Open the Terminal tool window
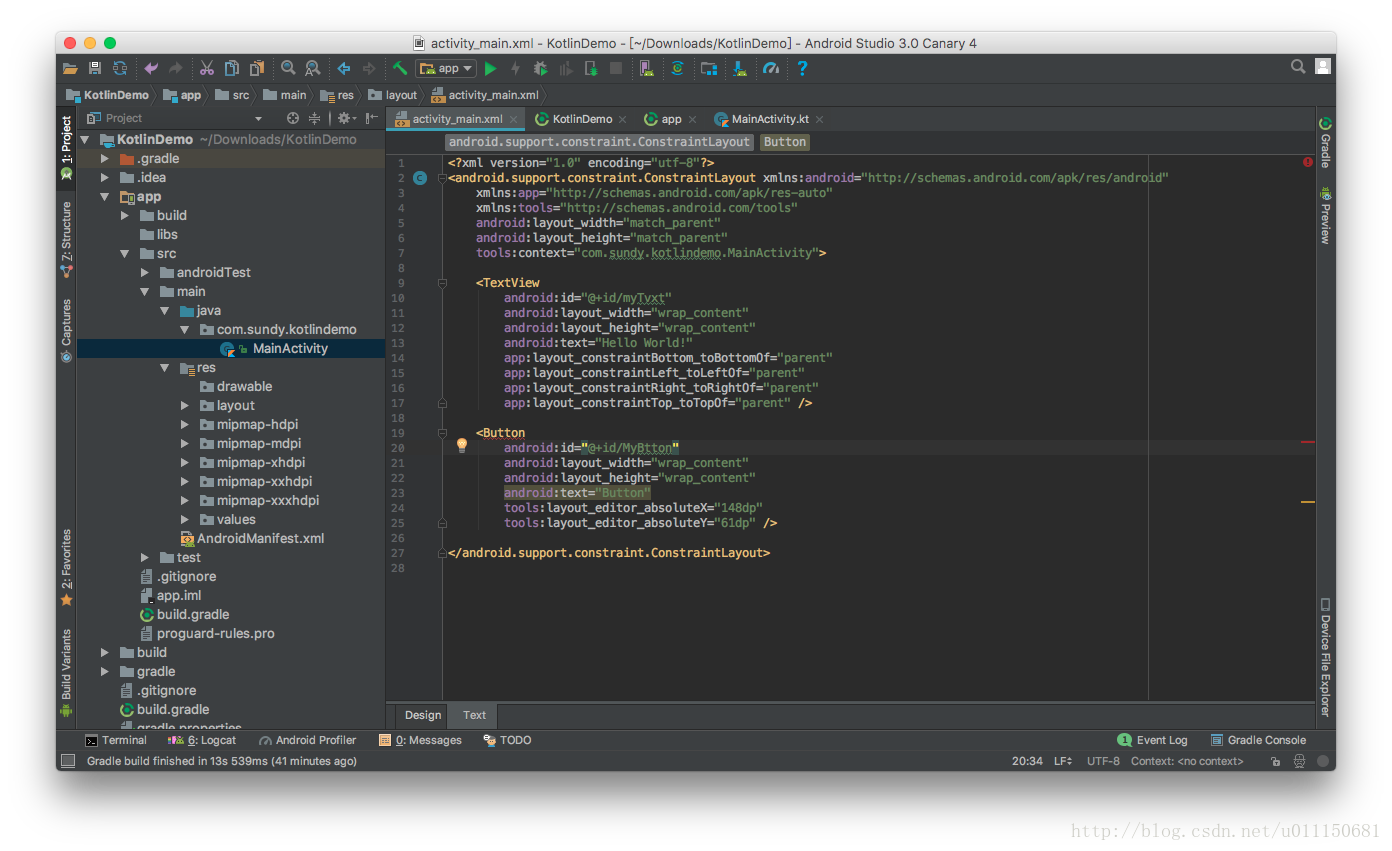 [x=116, y=740]
